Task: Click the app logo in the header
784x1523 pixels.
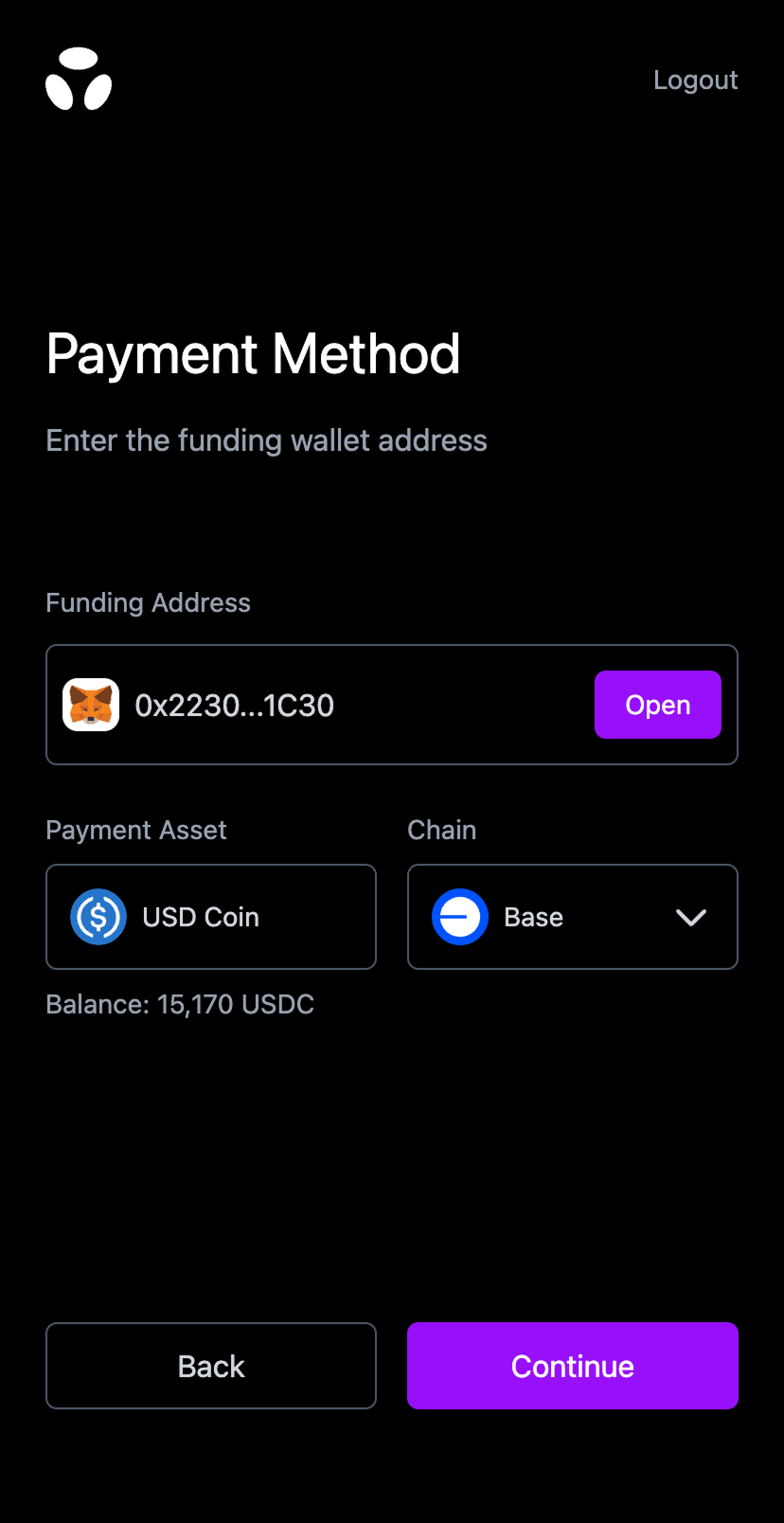Action: (x=79, y=80)
